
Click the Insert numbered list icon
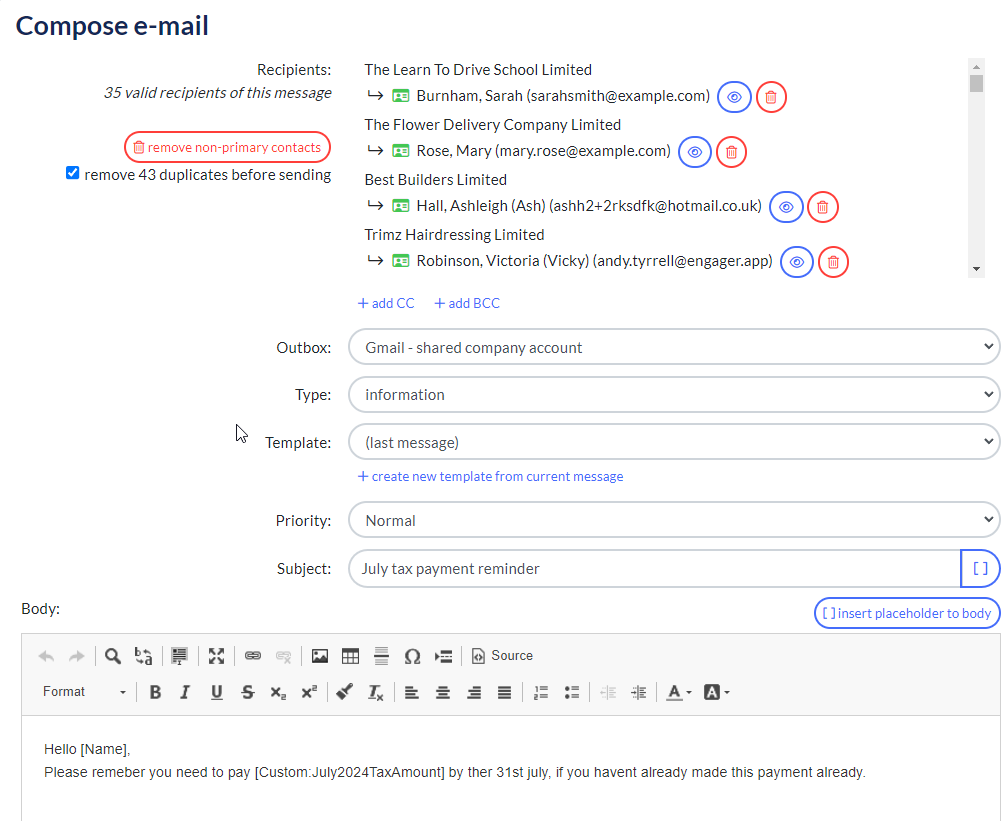point(541,692)
